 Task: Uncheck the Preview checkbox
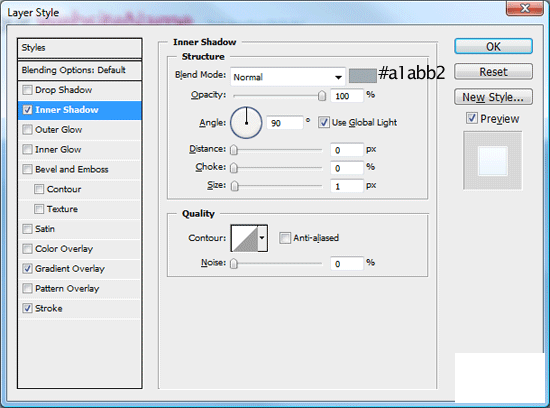pyautogui.click(x=472, y=118)
